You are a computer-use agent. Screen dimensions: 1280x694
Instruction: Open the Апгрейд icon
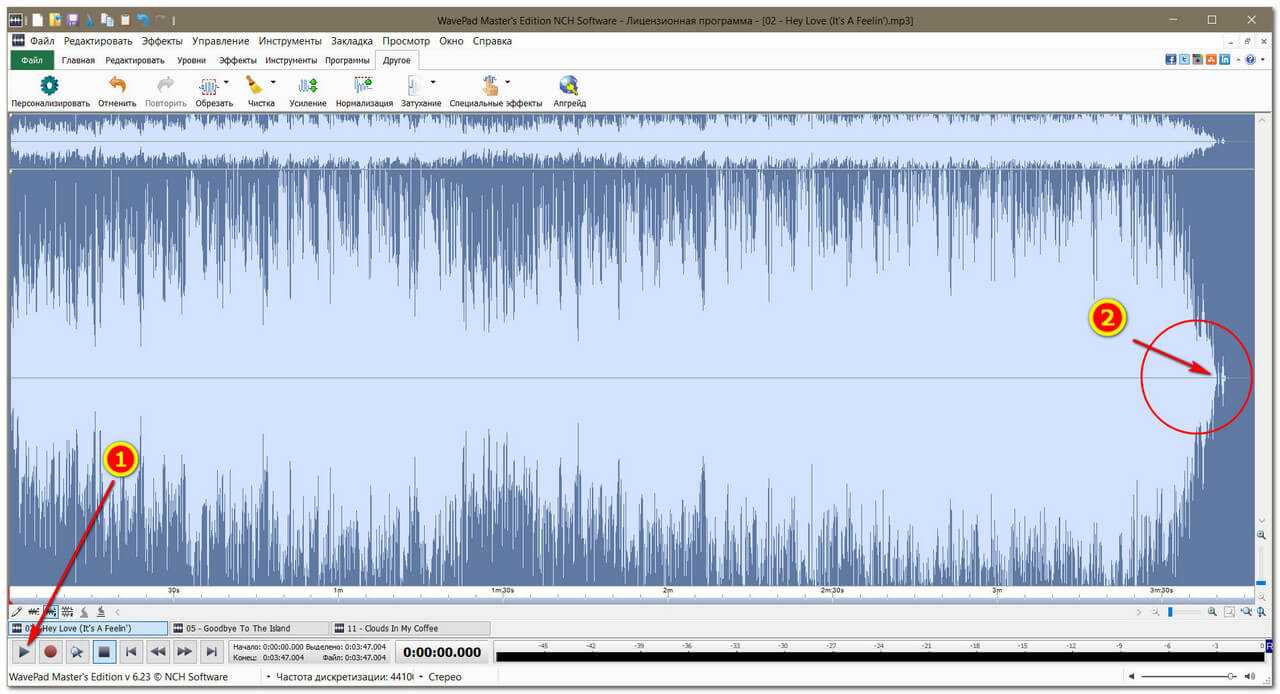click(569, 86)
